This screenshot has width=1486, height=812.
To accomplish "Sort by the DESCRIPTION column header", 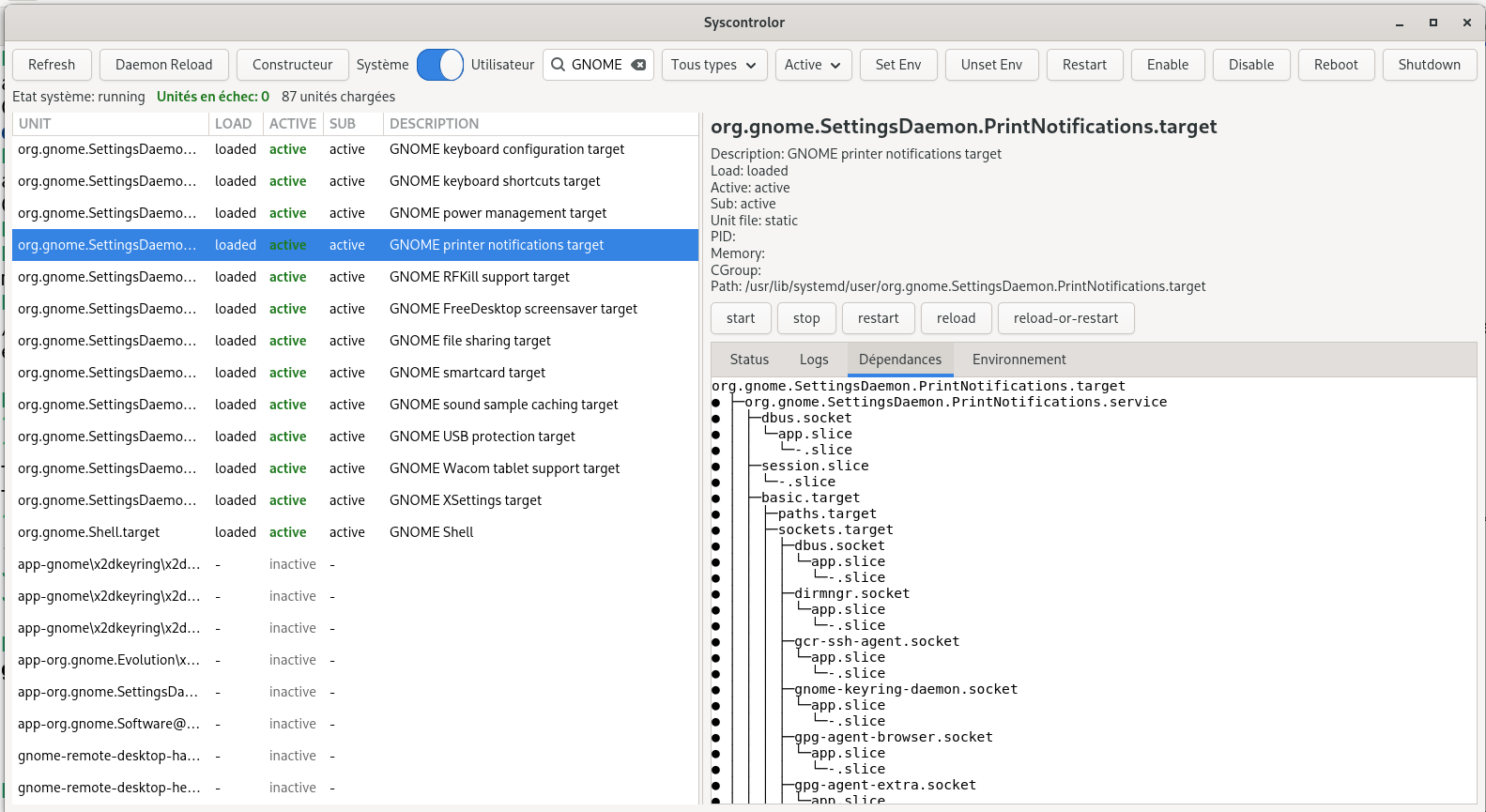I will [541, 124].
